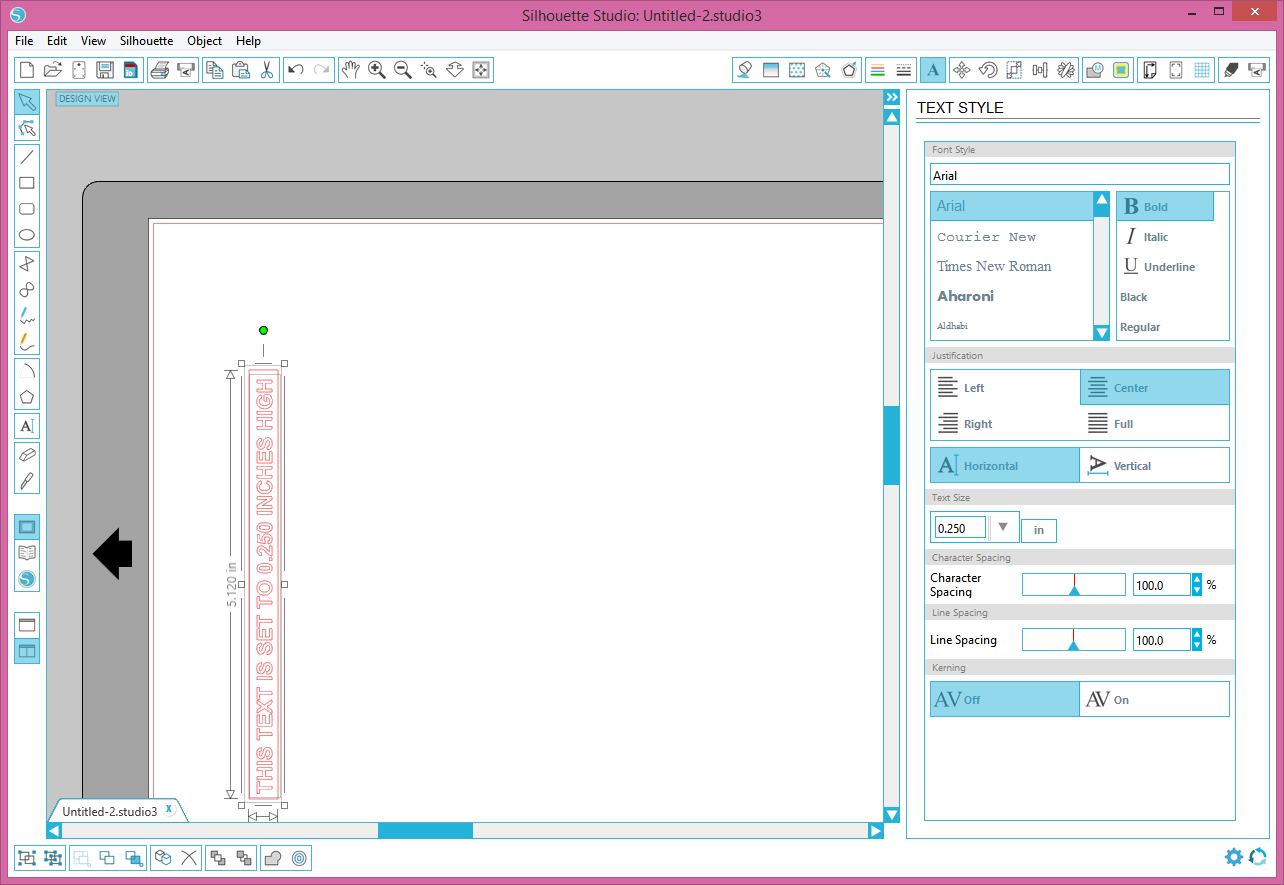Decrease Line Spacing with down stepper

tap(1197, 645)
